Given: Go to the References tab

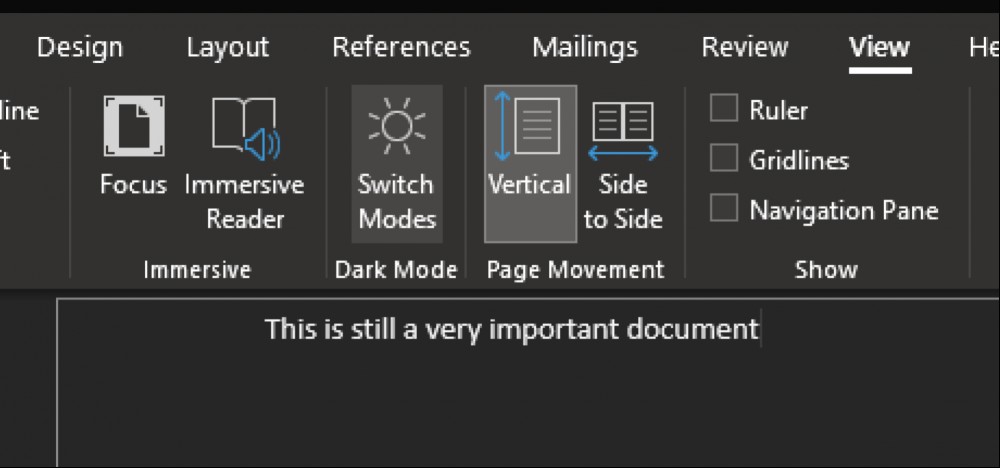Looking at the screenshot, I should point(401,48).
